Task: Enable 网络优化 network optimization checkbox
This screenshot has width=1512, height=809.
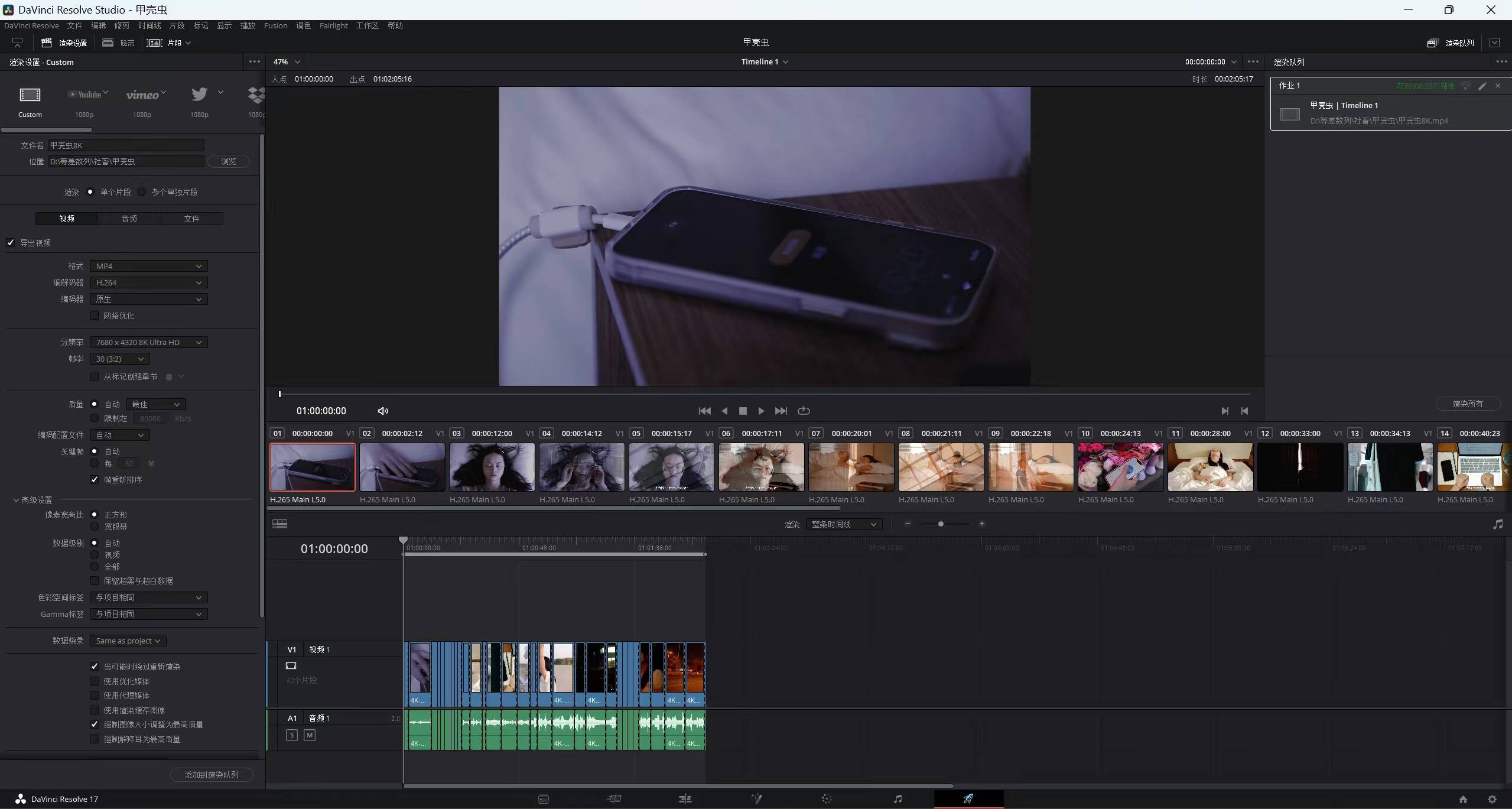Action: point(94,315)
